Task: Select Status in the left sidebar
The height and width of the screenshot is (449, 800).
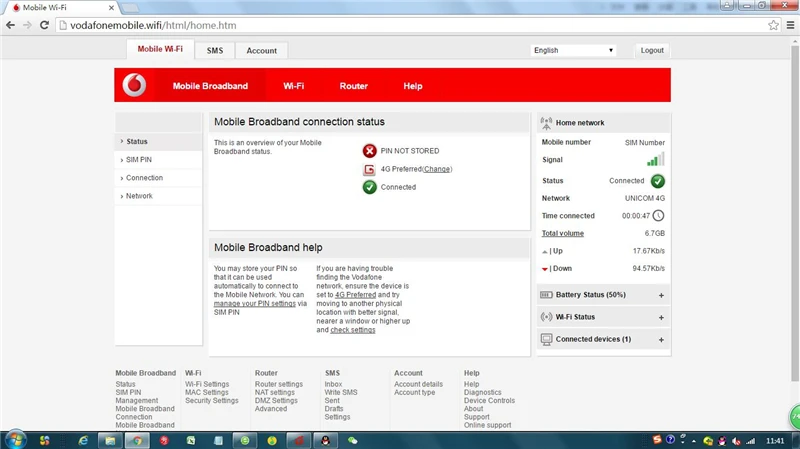Action: pos(159,141)
